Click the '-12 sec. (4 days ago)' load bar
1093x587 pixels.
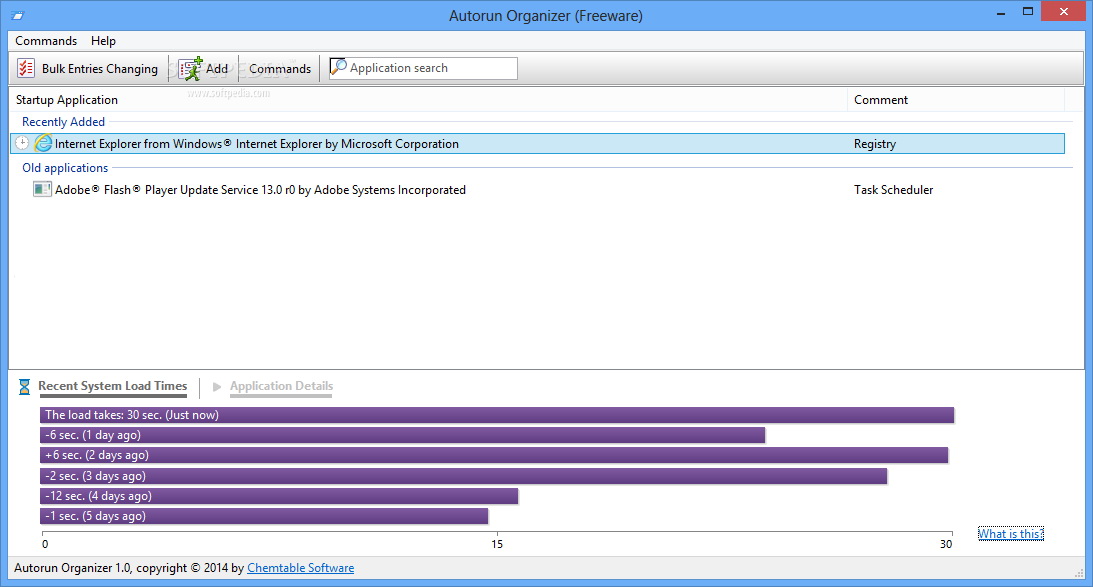coord(279,496)
